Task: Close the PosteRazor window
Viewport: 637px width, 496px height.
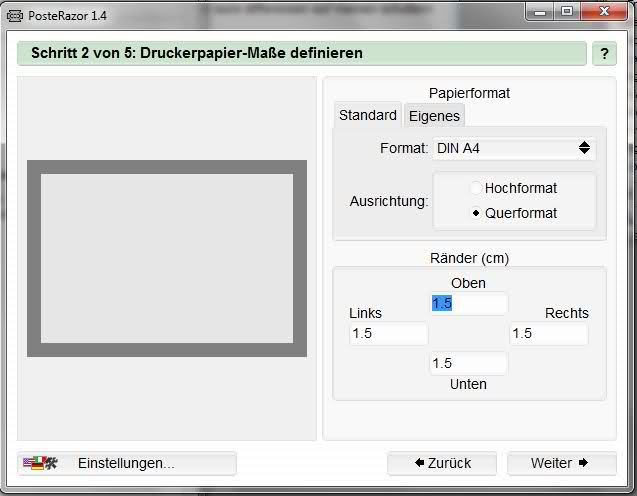Action: (604, 11)
